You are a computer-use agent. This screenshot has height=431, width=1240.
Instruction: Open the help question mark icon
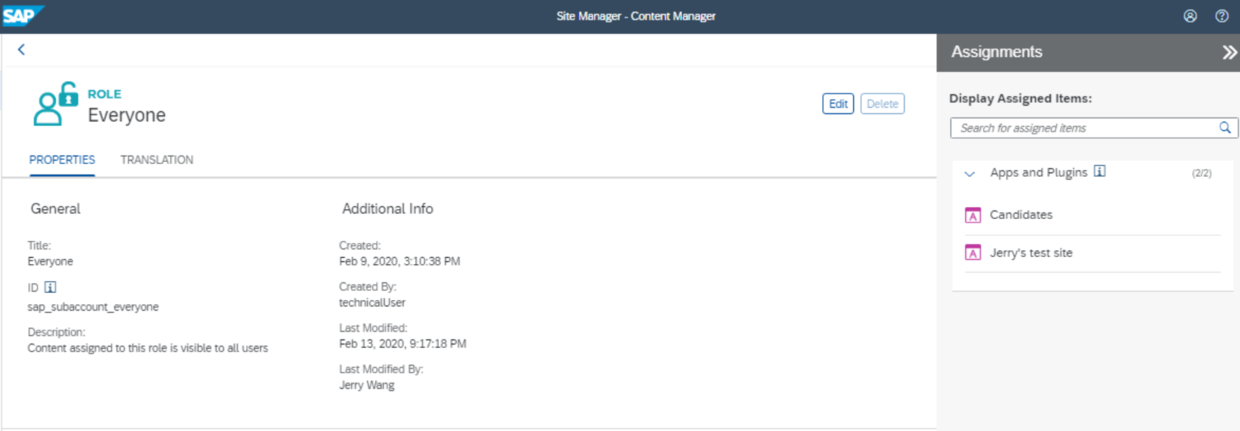[x=1221, y=16]
